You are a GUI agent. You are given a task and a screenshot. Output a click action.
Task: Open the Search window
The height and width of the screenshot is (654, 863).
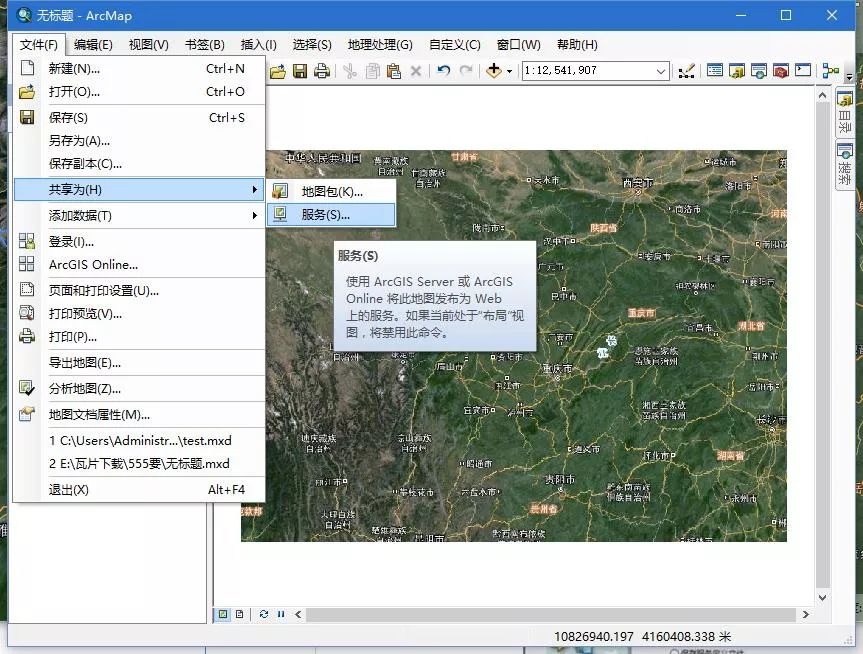tap(758, 70)
